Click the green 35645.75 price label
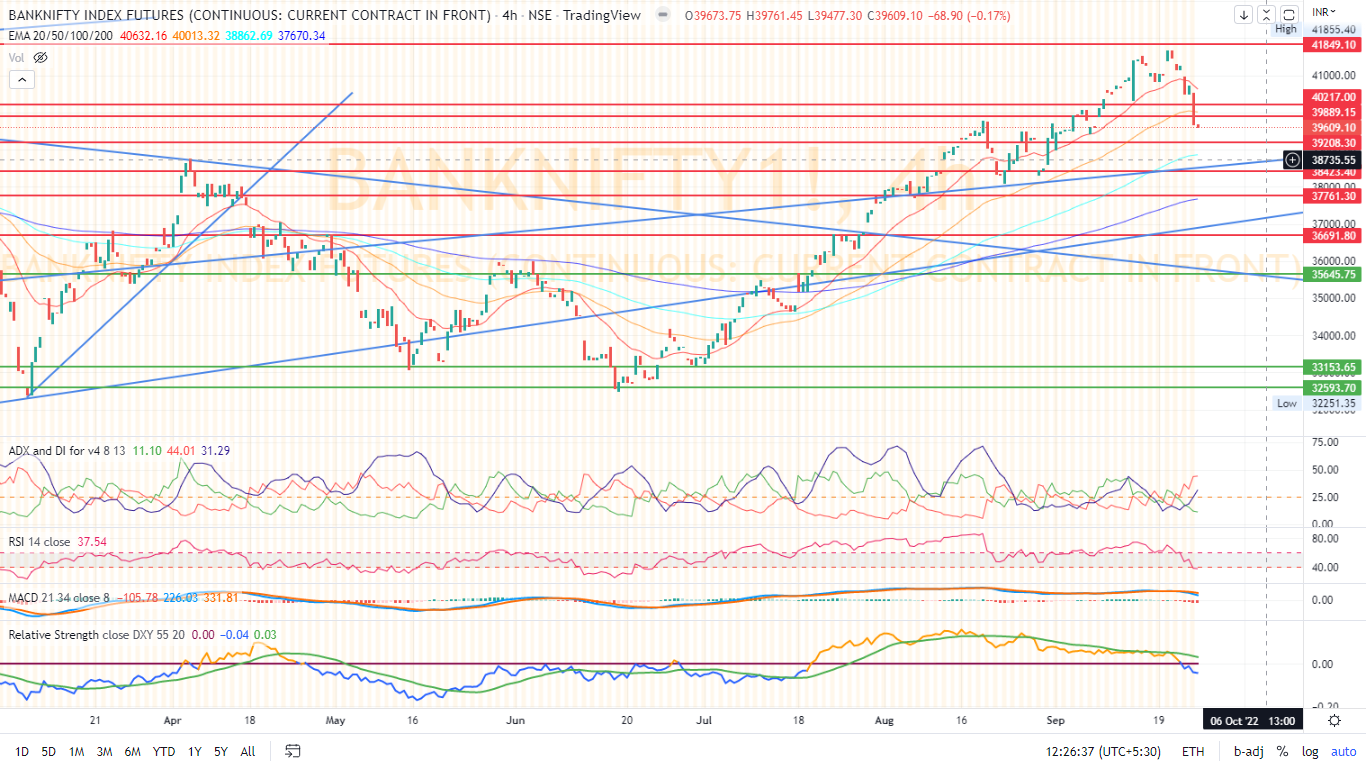Viewport: 1366px width, 768px height. tap(1334, 274)
